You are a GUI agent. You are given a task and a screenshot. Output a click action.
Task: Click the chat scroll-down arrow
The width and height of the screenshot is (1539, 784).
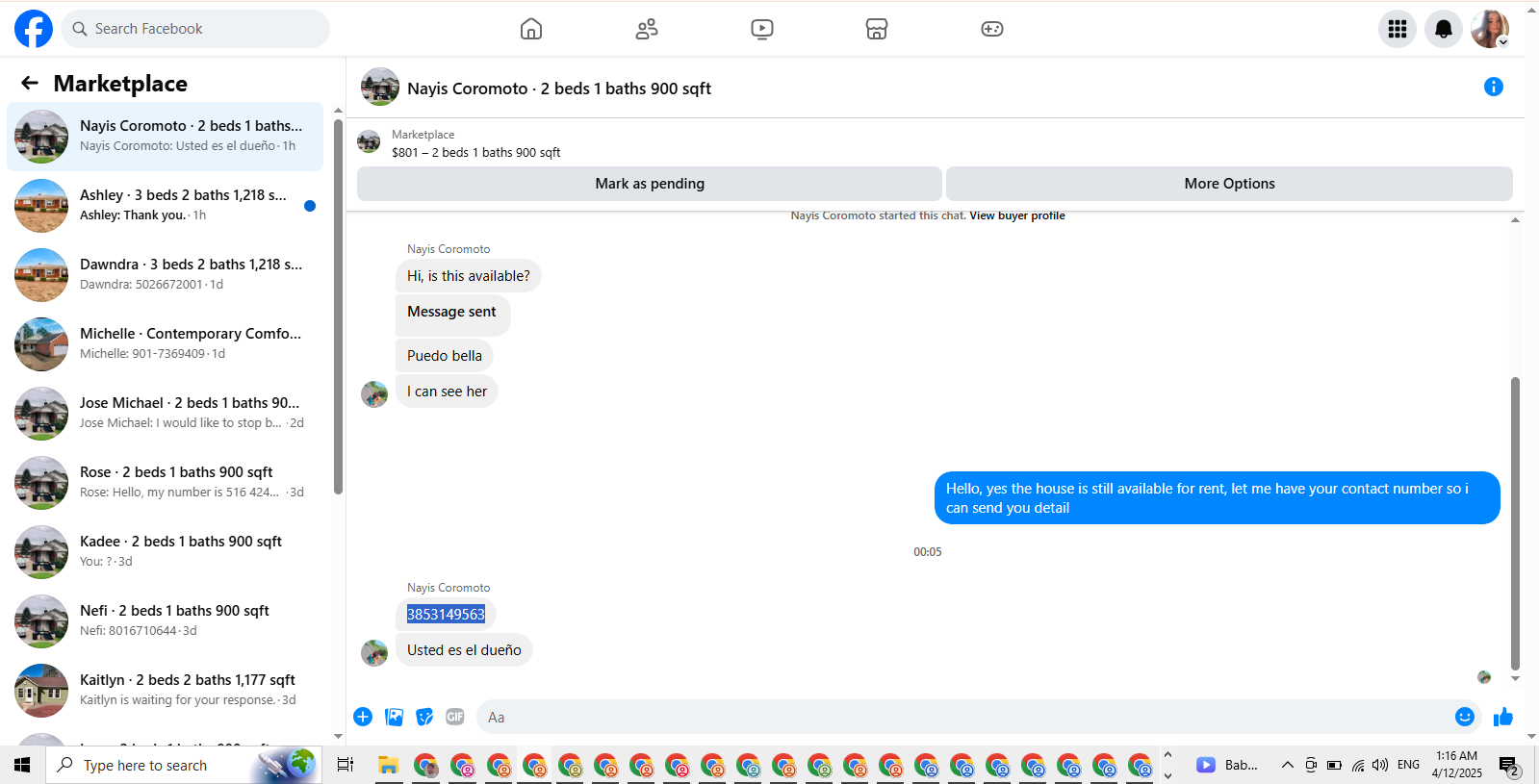pyautogui.click(x=1515, y=679)
